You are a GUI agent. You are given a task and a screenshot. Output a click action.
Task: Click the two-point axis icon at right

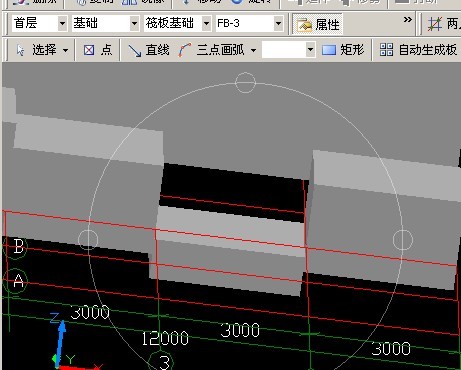[435, 24]
